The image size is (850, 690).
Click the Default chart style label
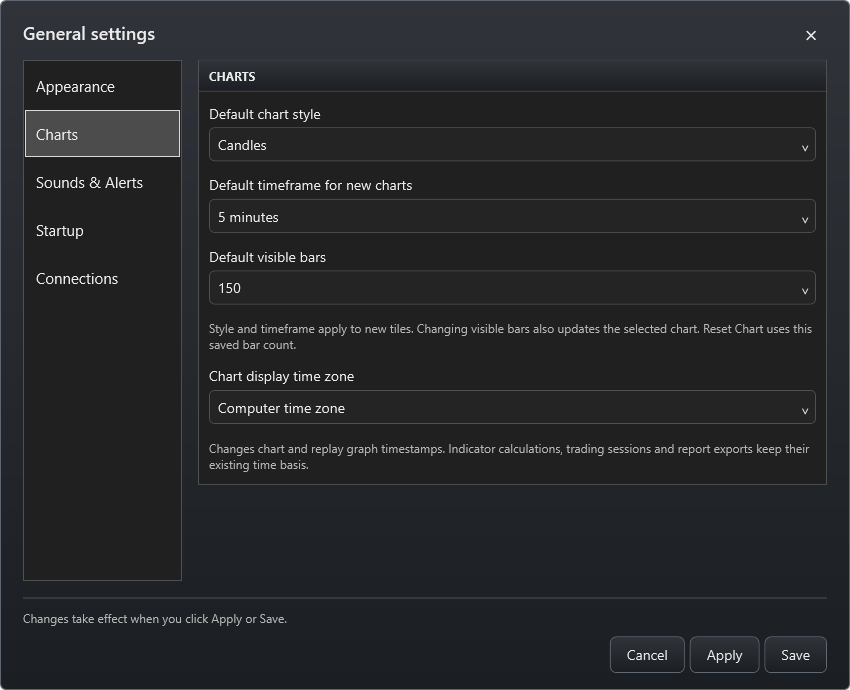(x=265, y=114)
